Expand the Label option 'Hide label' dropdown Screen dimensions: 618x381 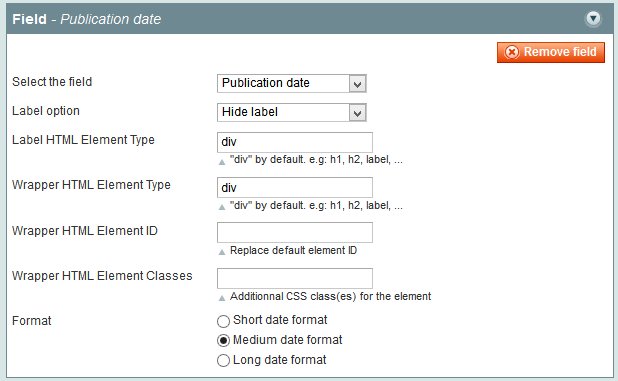[x=292, y=113]
